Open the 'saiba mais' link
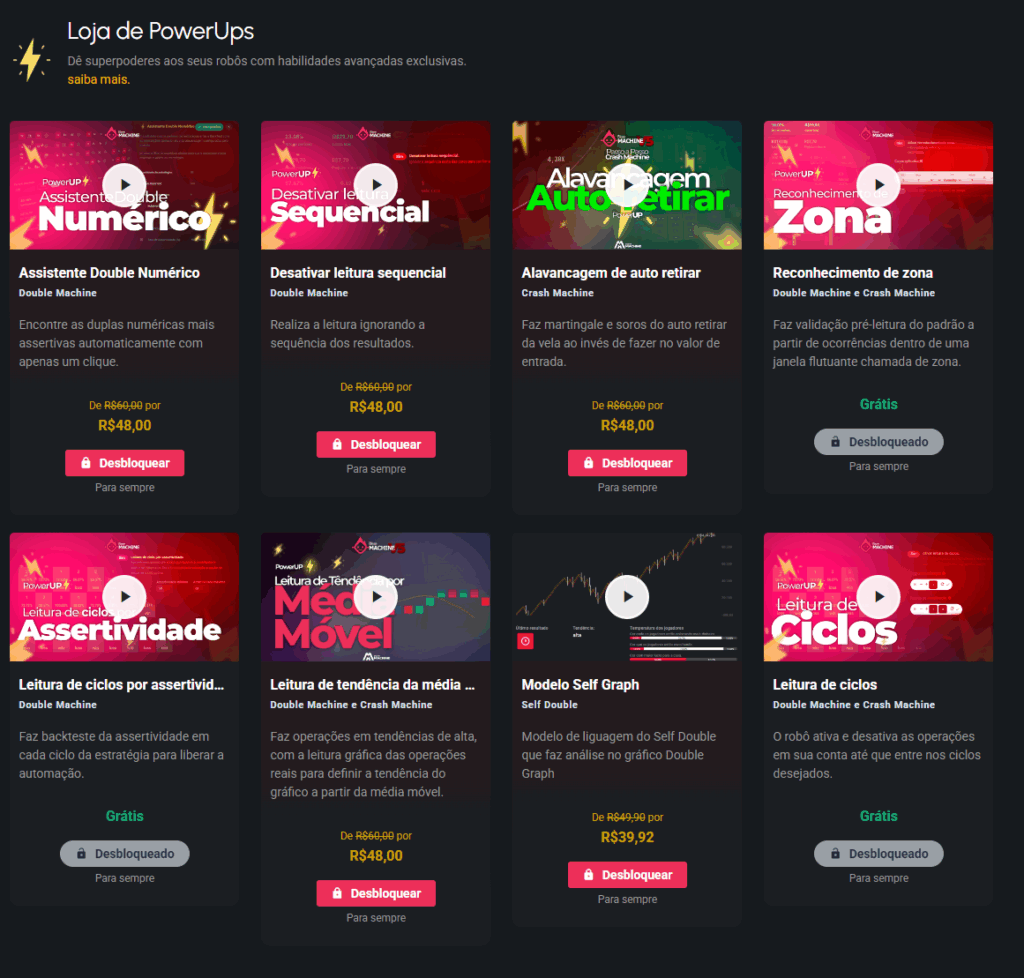1024x978 pixels. (x=99, y=80)
